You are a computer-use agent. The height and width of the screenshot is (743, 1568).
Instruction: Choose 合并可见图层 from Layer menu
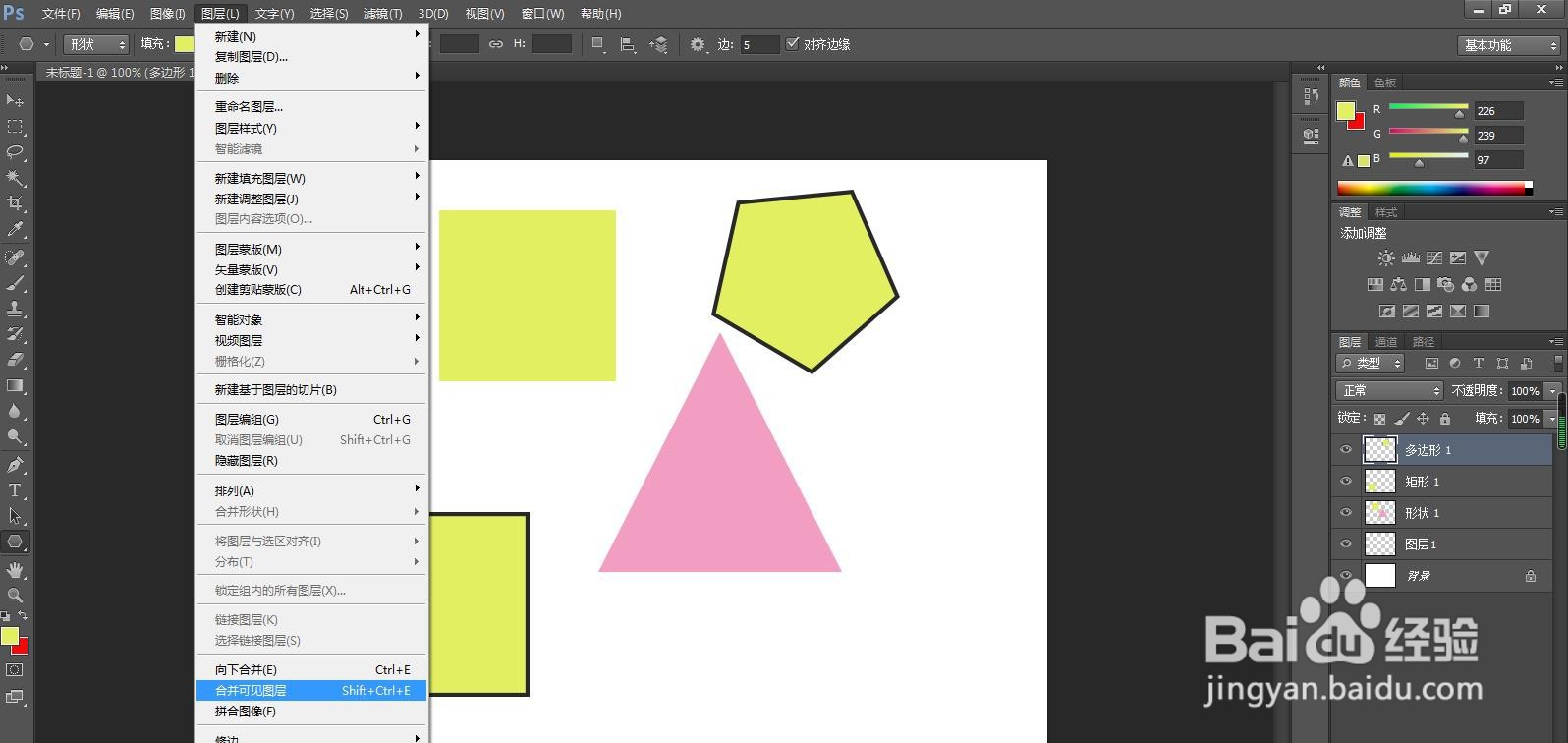pos(311,691)
